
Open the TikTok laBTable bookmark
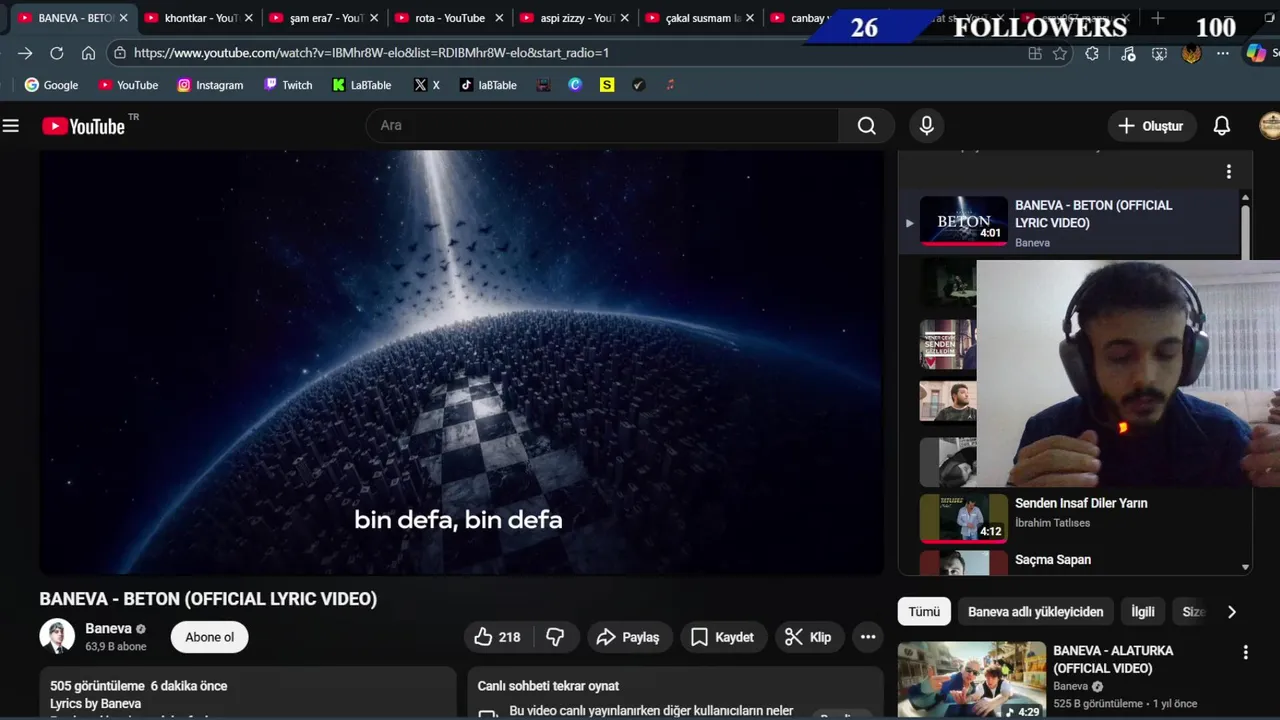point(488,85)
